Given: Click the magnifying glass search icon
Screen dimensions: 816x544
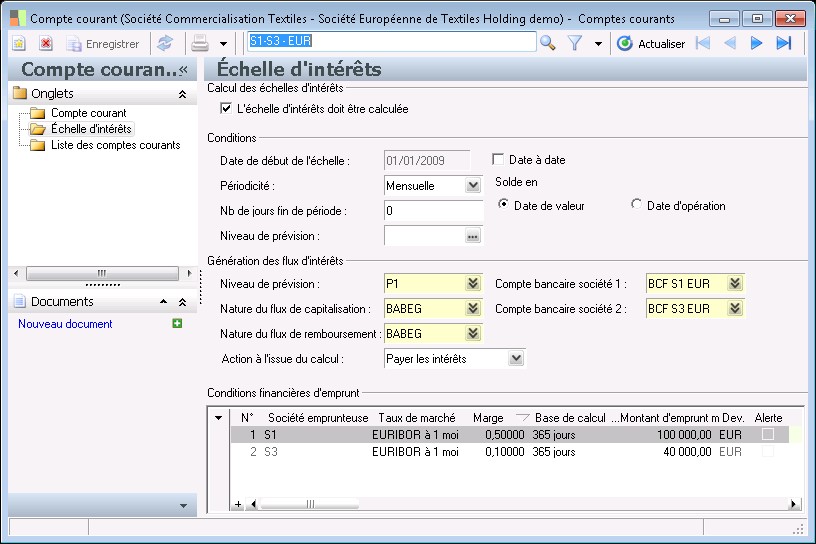Looking at the screenshot, I should point(547,43).
